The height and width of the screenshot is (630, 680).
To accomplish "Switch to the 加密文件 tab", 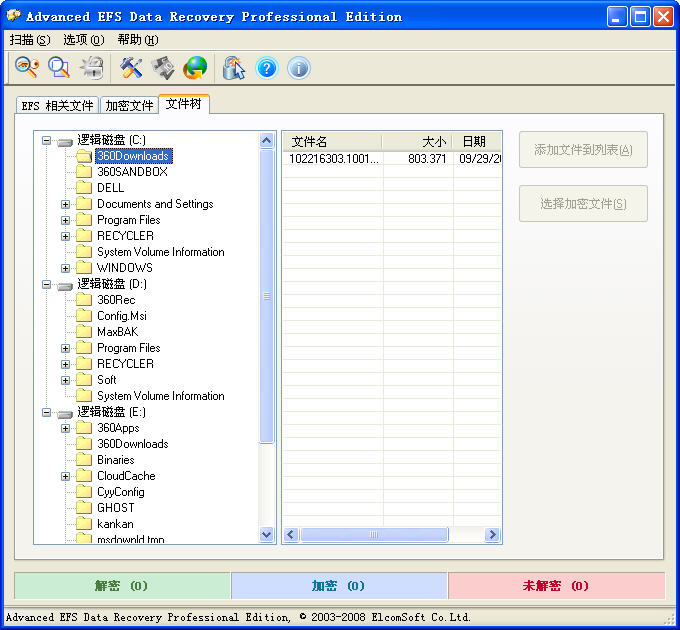I will [129, 105].
